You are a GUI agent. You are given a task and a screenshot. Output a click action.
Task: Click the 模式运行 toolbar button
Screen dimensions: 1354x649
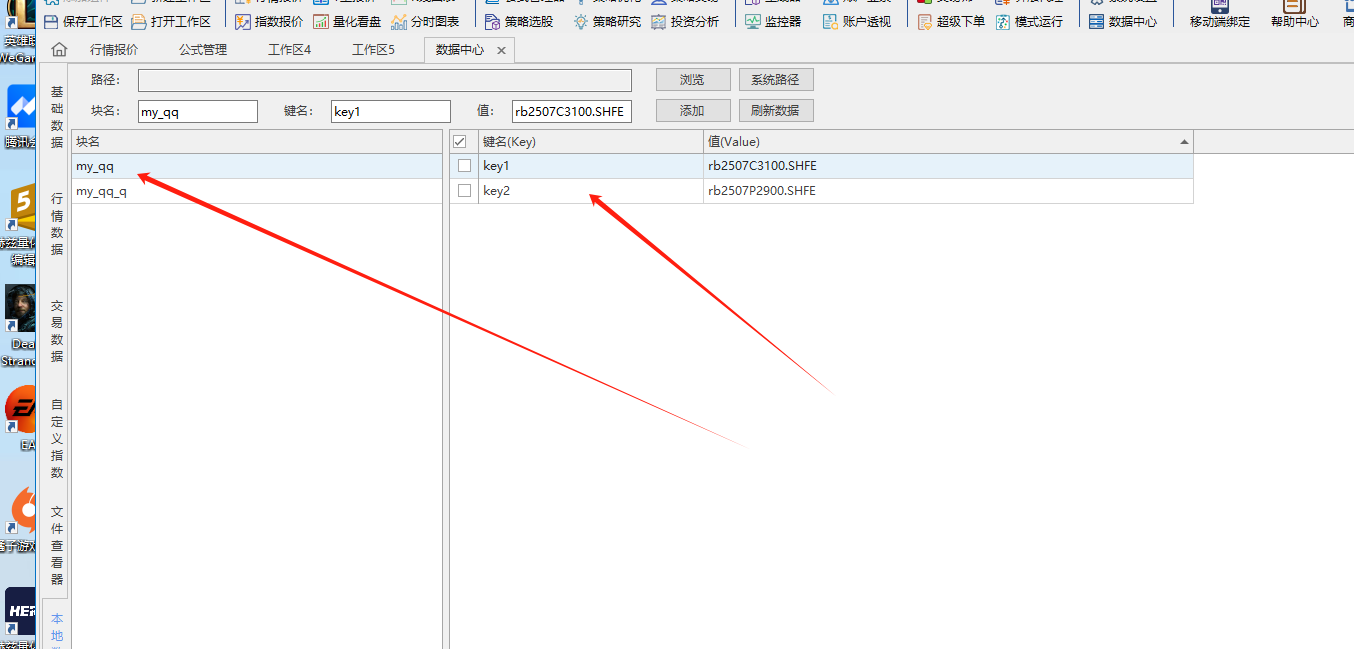pyautogui.click(x=1029, y=21)
